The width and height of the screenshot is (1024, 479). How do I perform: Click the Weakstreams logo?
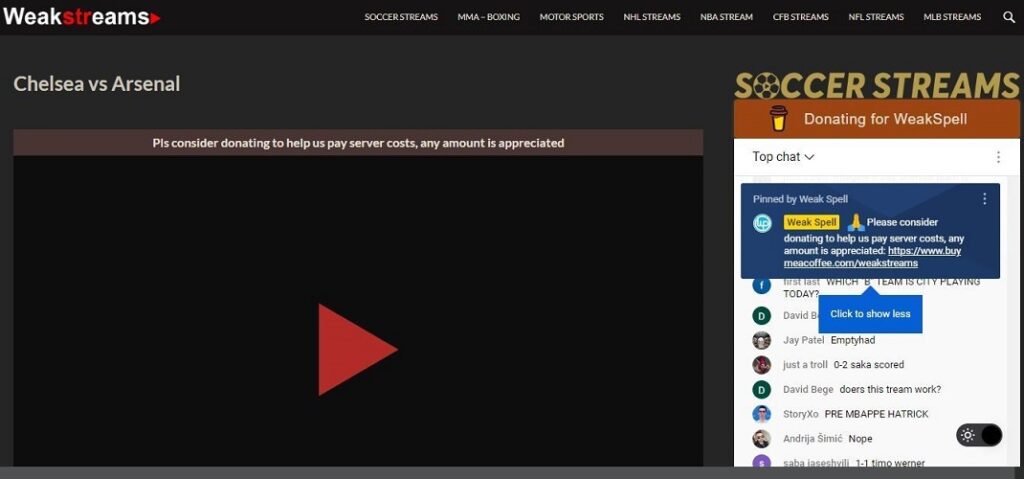[81, 17]
